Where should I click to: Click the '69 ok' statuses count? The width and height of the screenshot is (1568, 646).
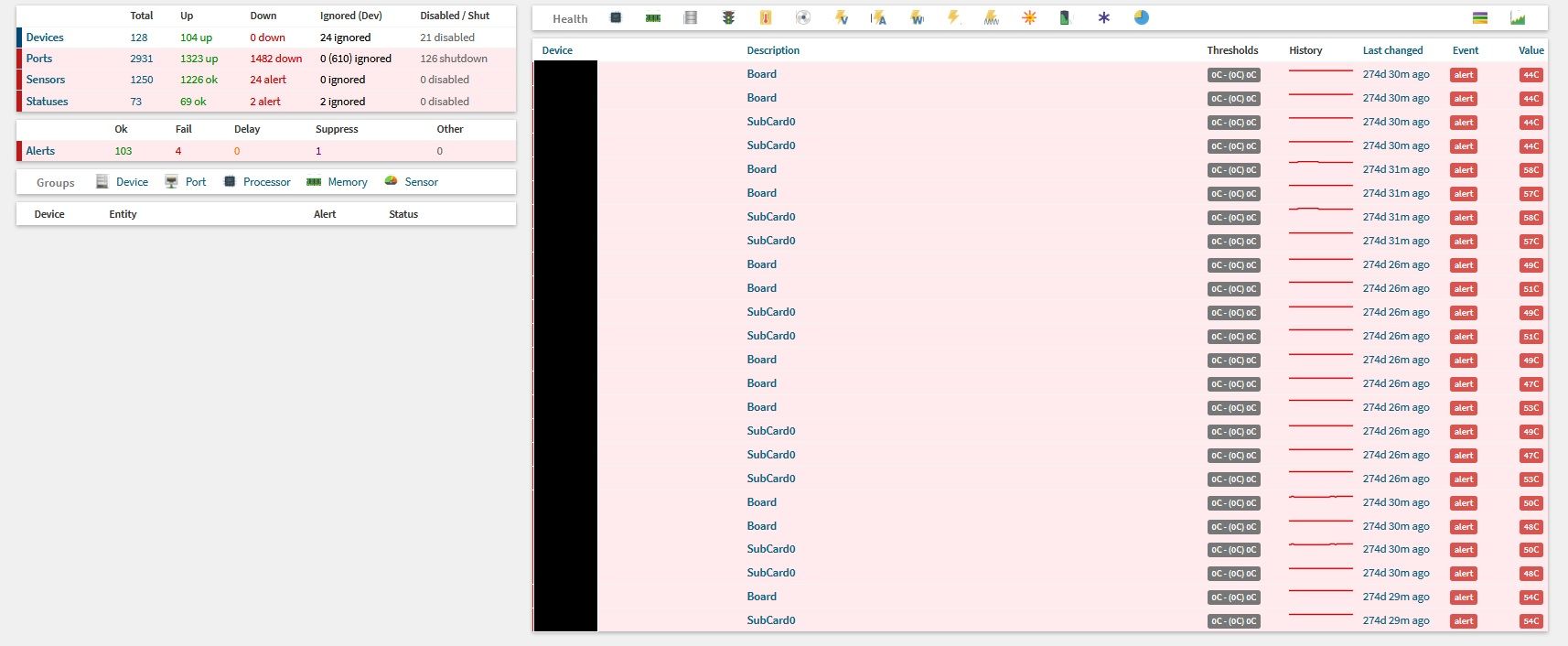(x=193, y=102)
